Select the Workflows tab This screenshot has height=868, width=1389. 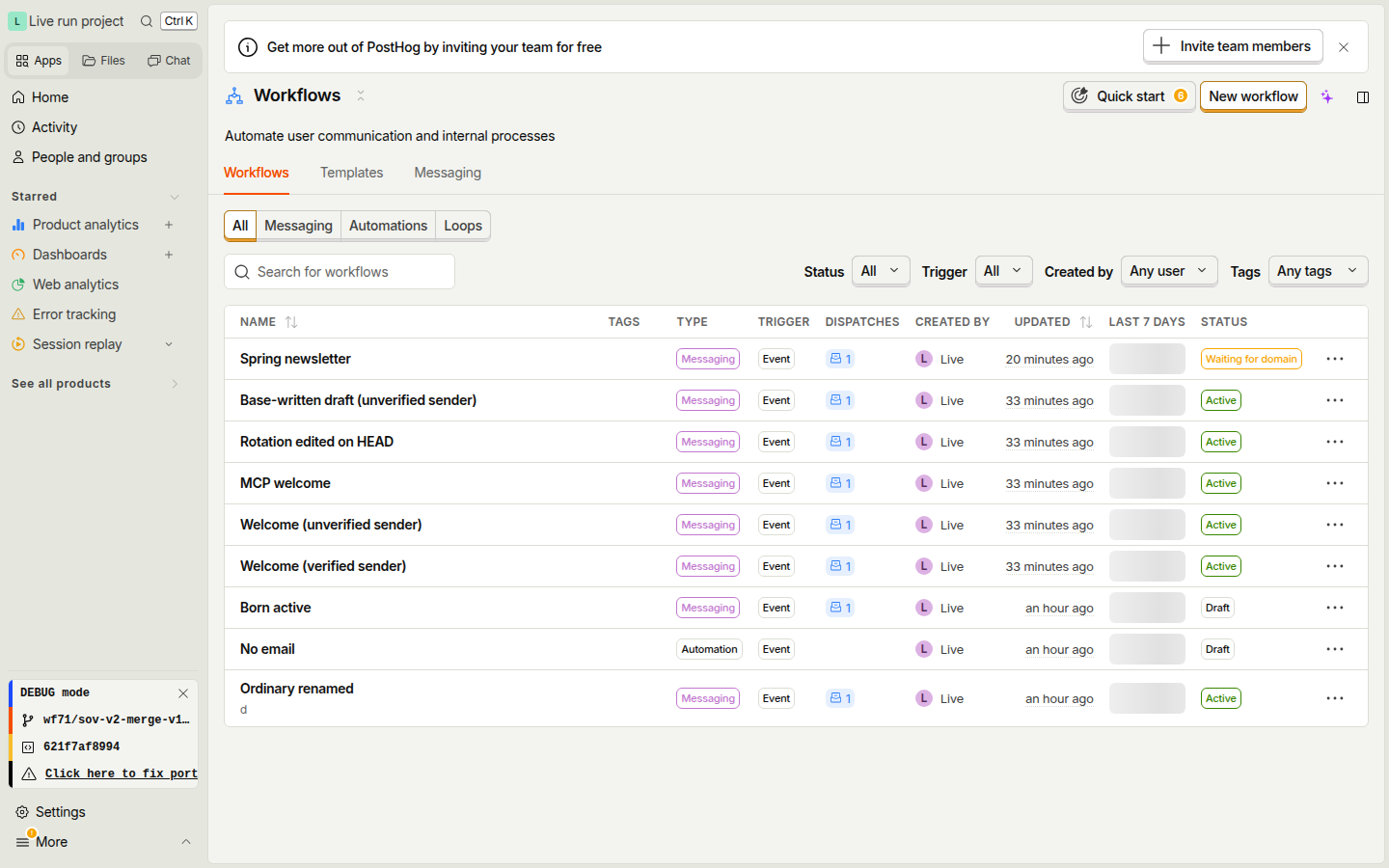pyautogui.click(x=257, y=173)
